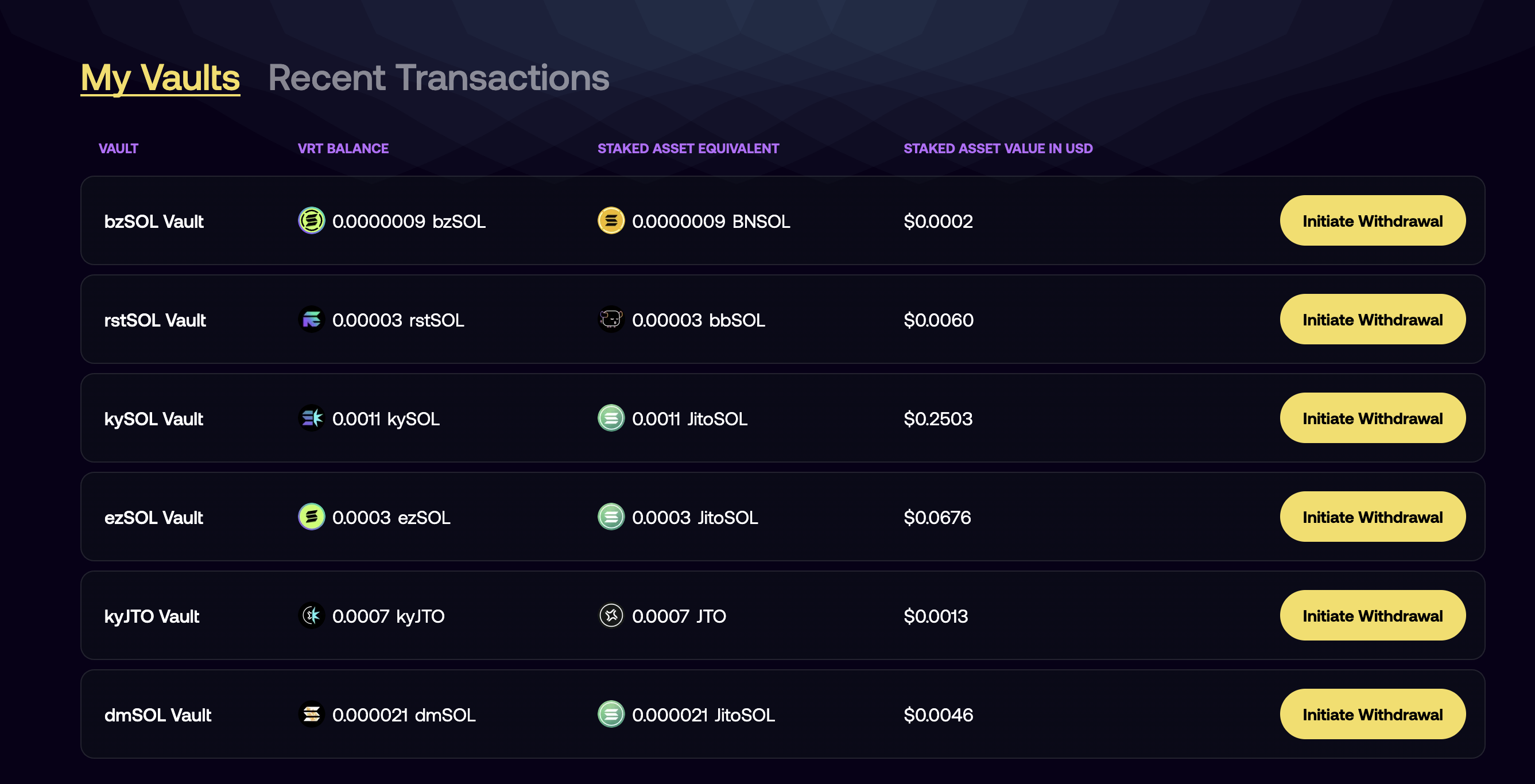Click the JTO token icon

point(611,615)
